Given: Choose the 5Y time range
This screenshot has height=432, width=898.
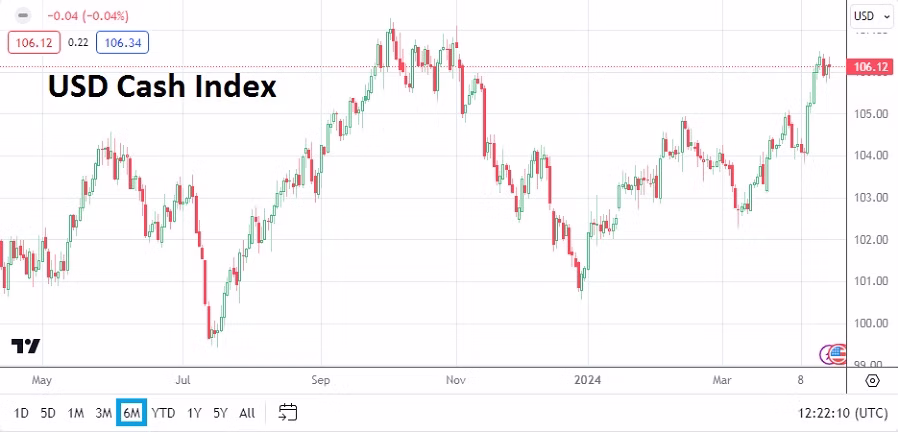Looking at the screenshot, I should click(220, 412).
